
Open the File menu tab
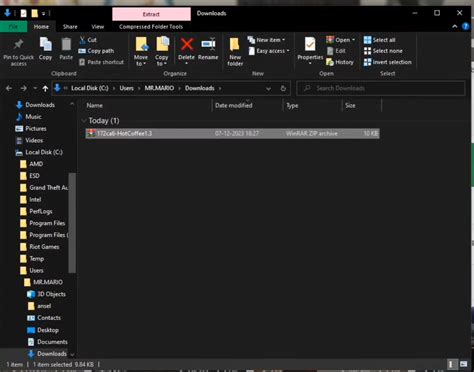(13, 27)
